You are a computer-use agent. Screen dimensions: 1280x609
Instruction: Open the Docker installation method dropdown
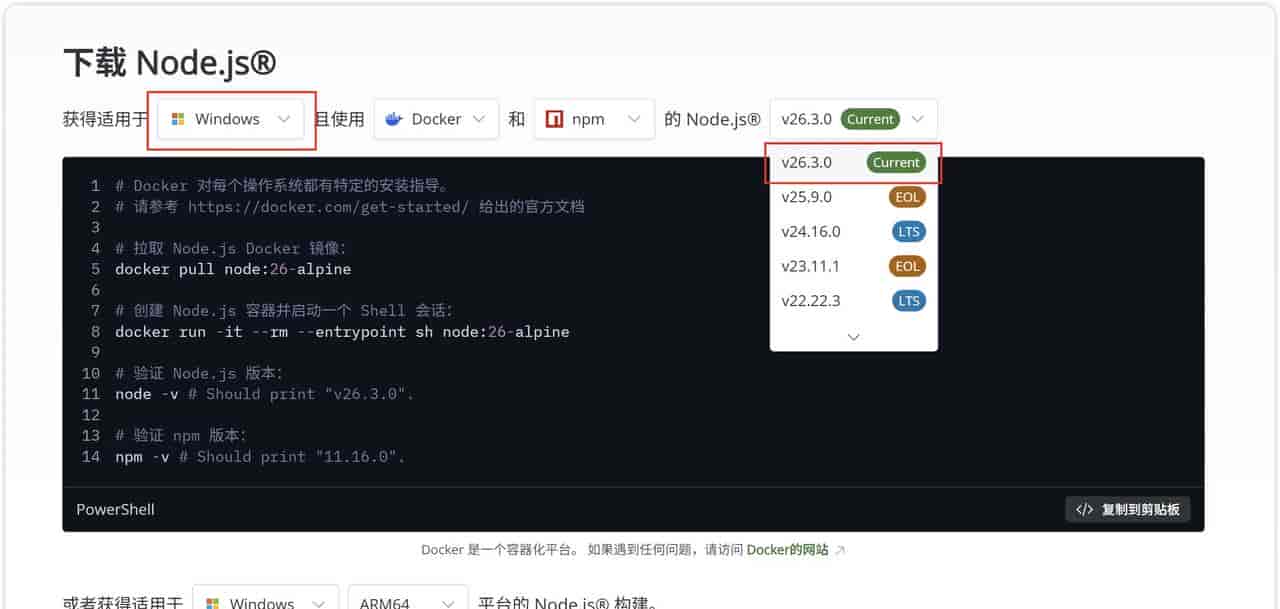[436, 119]
